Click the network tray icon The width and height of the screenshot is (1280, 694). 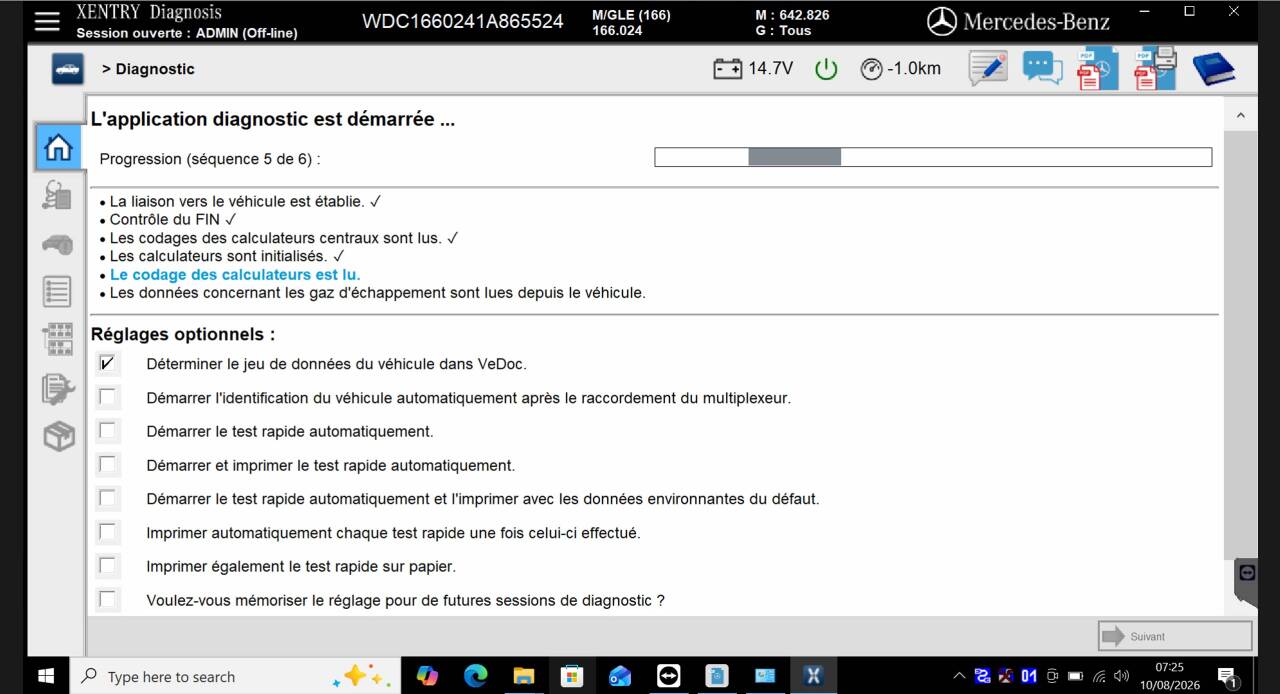[x=1099, y=677]
